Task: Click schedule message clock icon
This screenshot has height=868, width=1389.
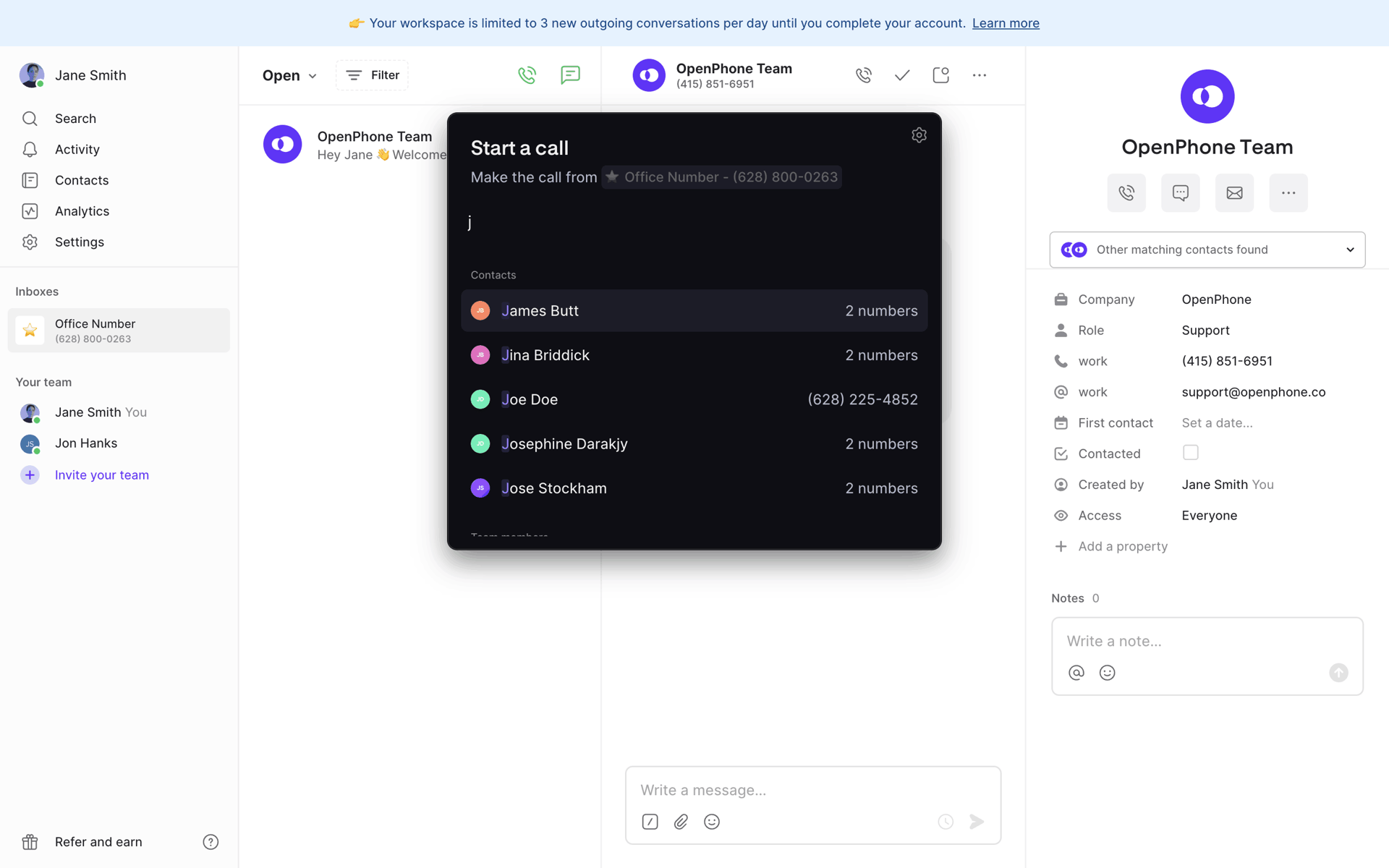Action: click(946, 822)
